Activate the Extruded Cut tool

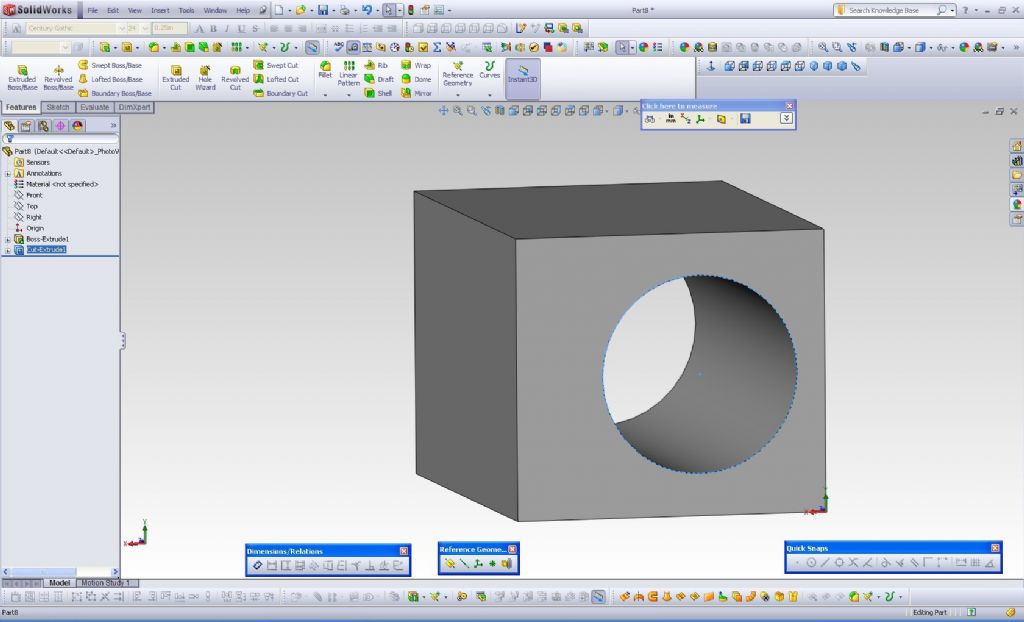[176, 78]
